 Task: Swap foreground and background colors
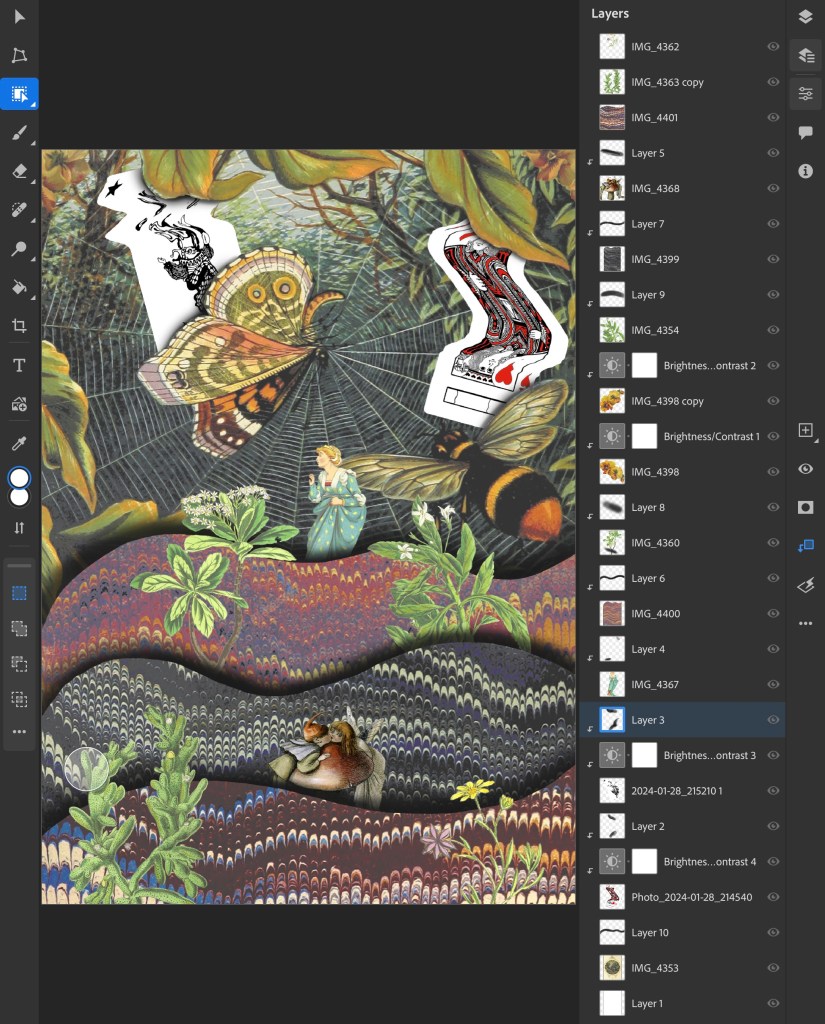[x=19, y=528]
